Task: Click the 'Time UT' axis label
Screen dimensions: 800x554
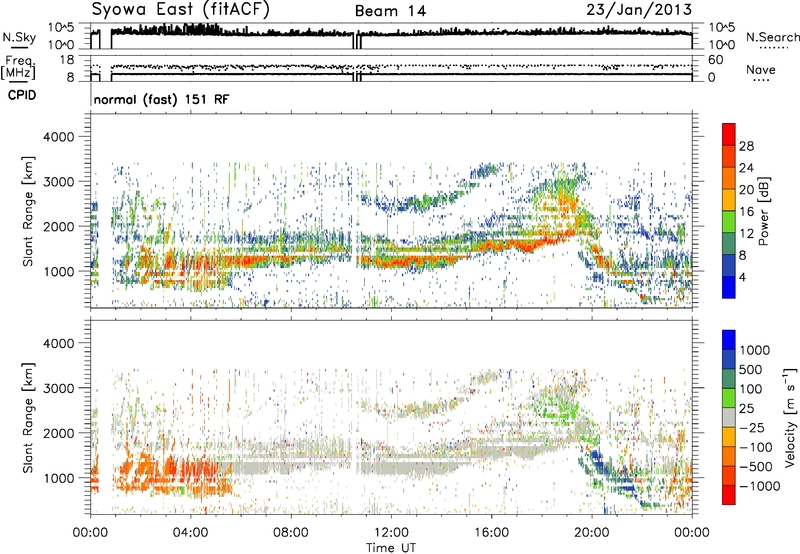Action: (x=391, y=548)
